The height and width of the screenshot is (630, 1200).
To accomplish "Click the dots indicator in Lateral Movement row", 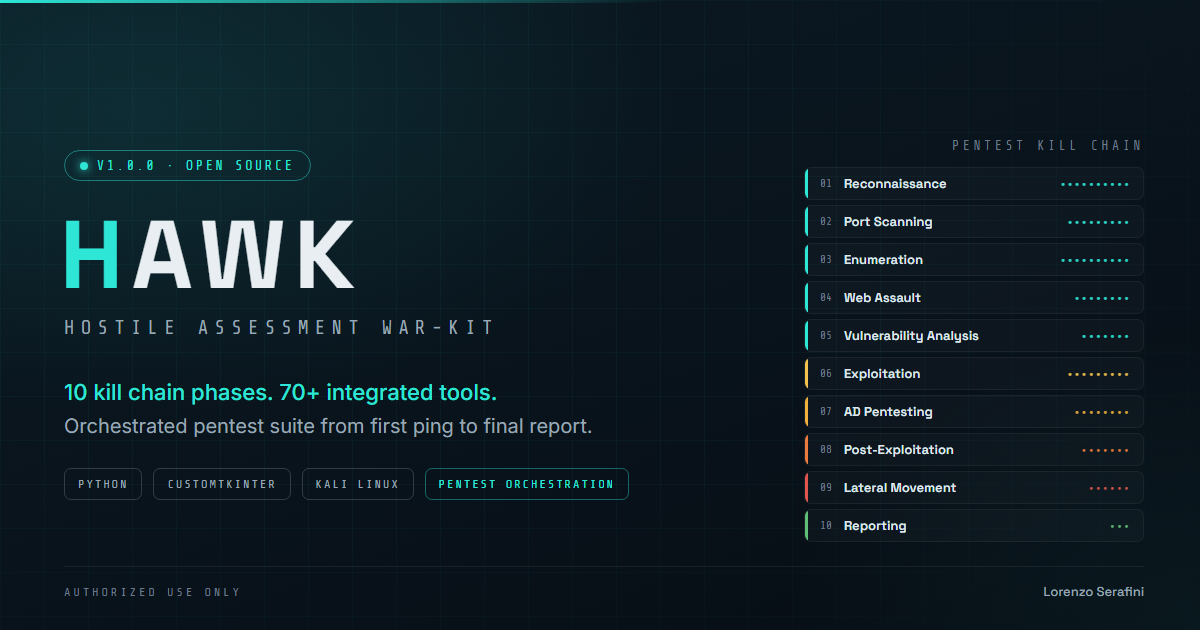I will [x=1108, y=488].
